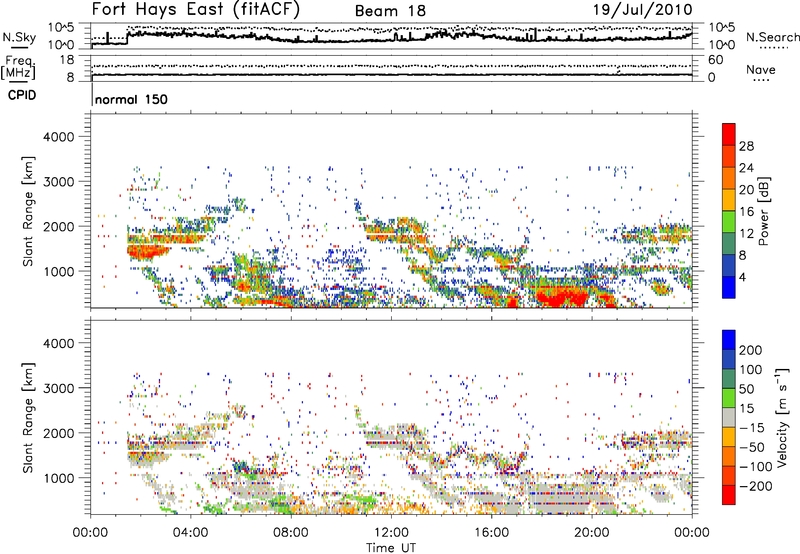Click the "CPID" label
This screenshot has height=554, width=800.
click(x=21, y=95)
